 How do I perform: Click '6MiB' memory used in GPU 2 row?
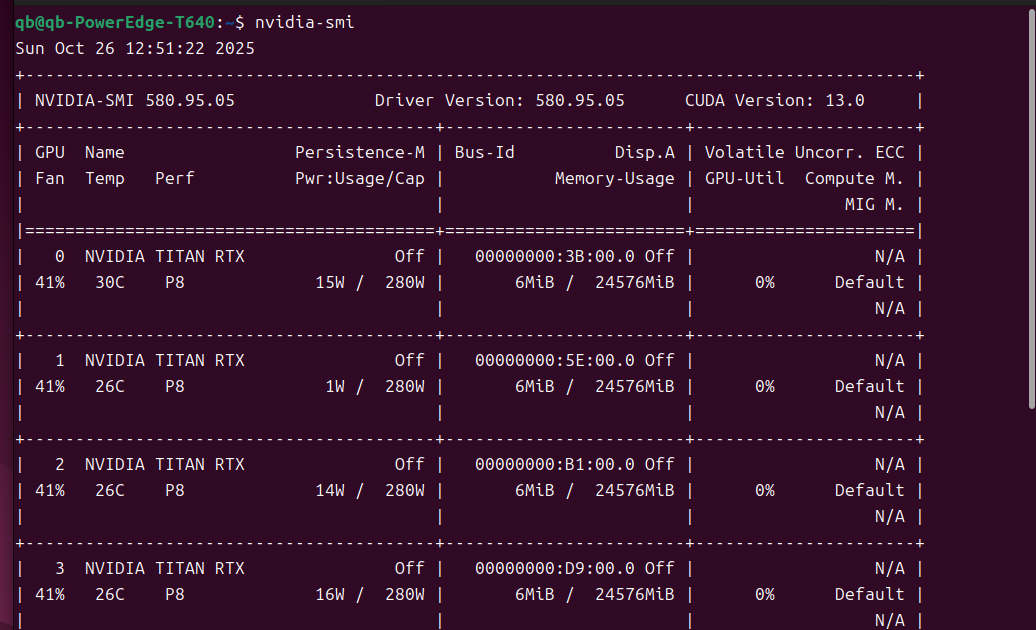point(535,491)
